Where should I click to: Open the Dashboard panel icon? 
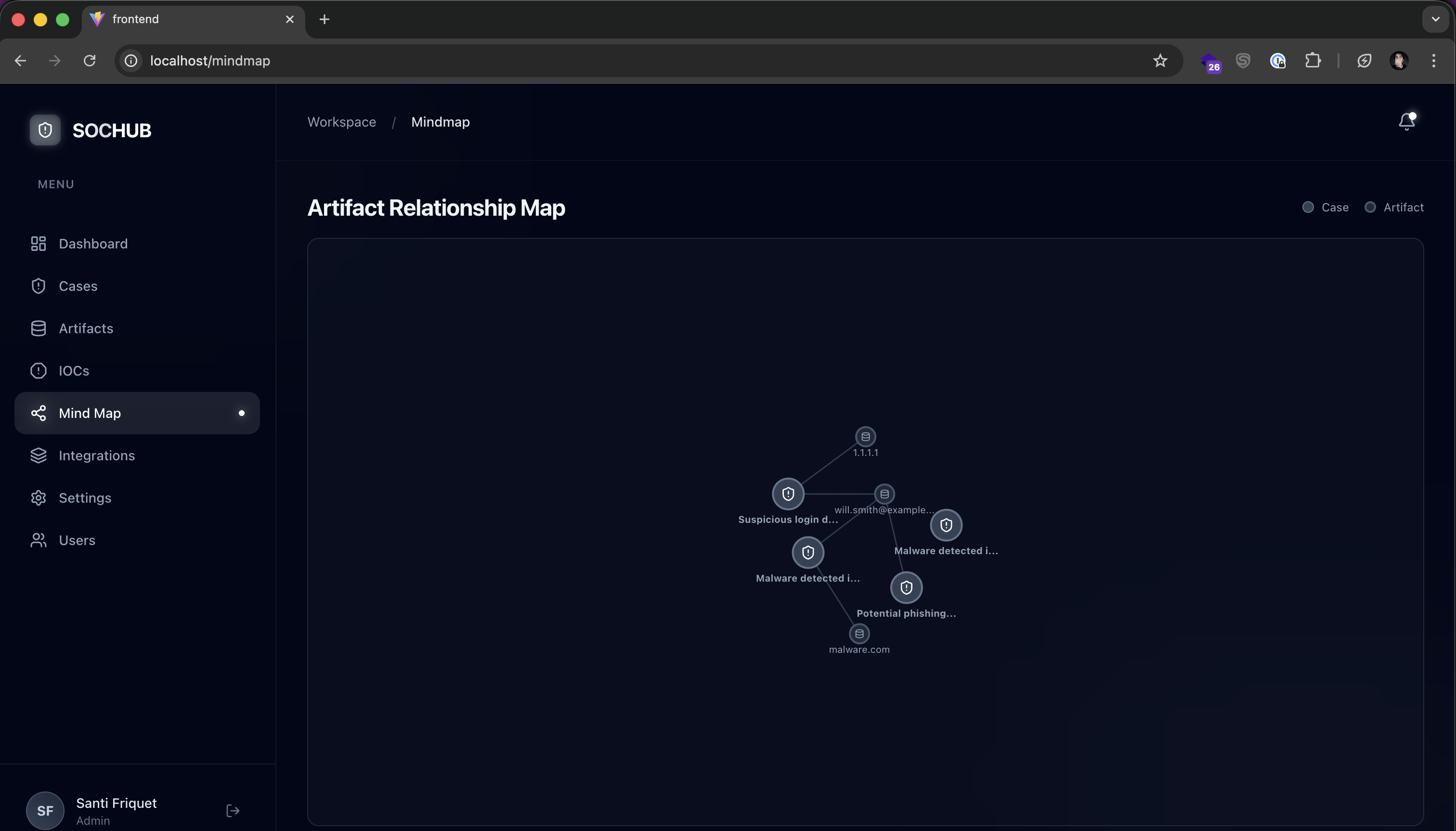pyautogui.click(x=38, y=244)
